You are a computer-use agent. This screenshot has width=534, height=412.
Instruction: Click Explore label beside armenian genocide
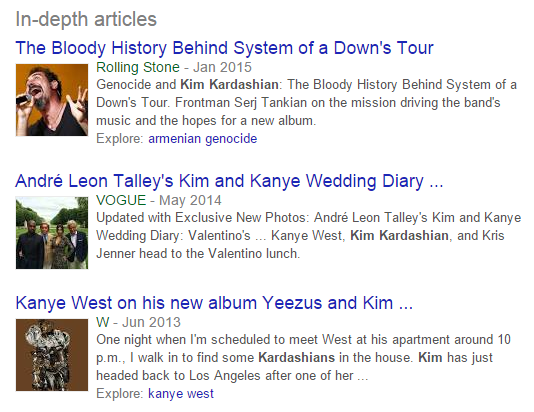pos(120,139)
